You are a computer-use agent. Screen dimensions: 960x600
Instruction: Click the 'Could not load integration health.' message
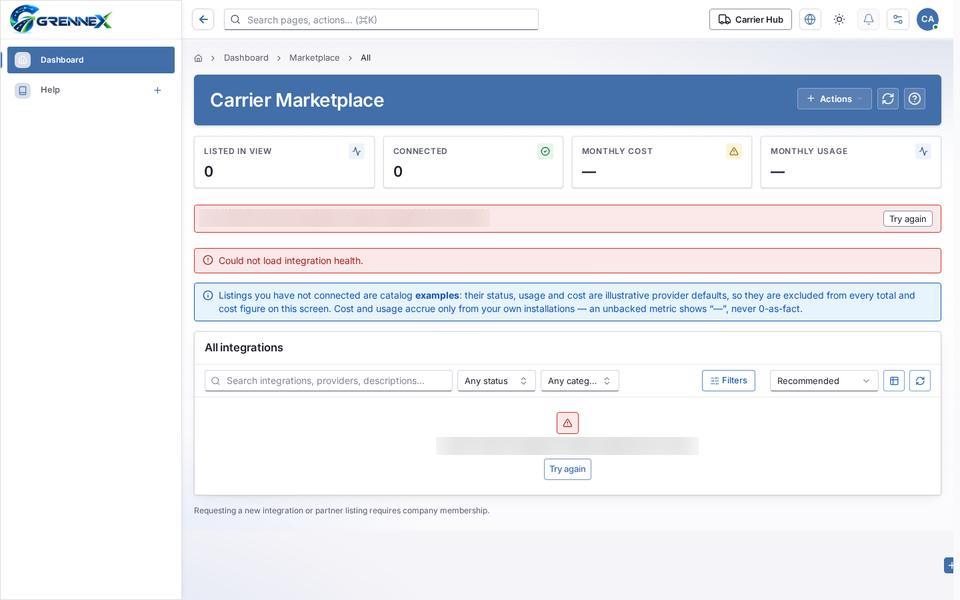291,261
